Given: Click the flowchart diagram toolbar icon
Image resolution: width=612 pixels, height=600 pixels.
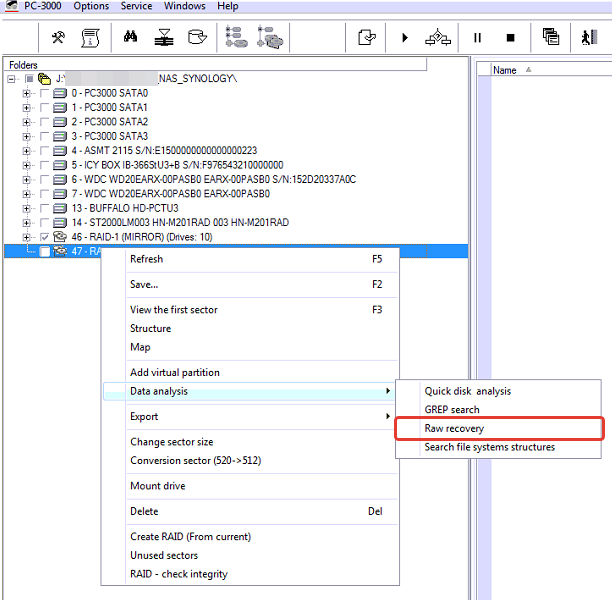Looking at the screenshot, I should point(438,37).
